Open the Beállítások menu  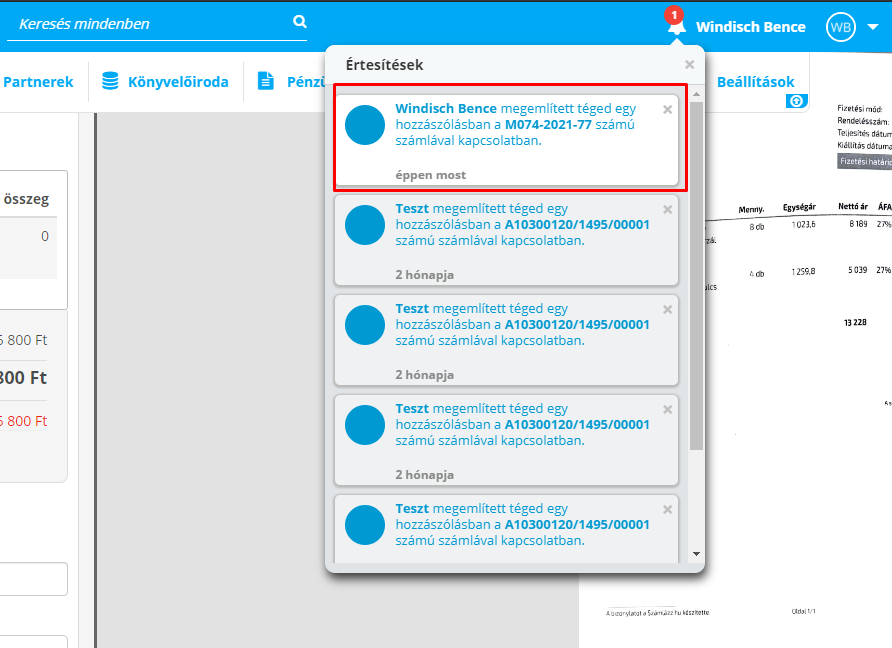point(755,82)
